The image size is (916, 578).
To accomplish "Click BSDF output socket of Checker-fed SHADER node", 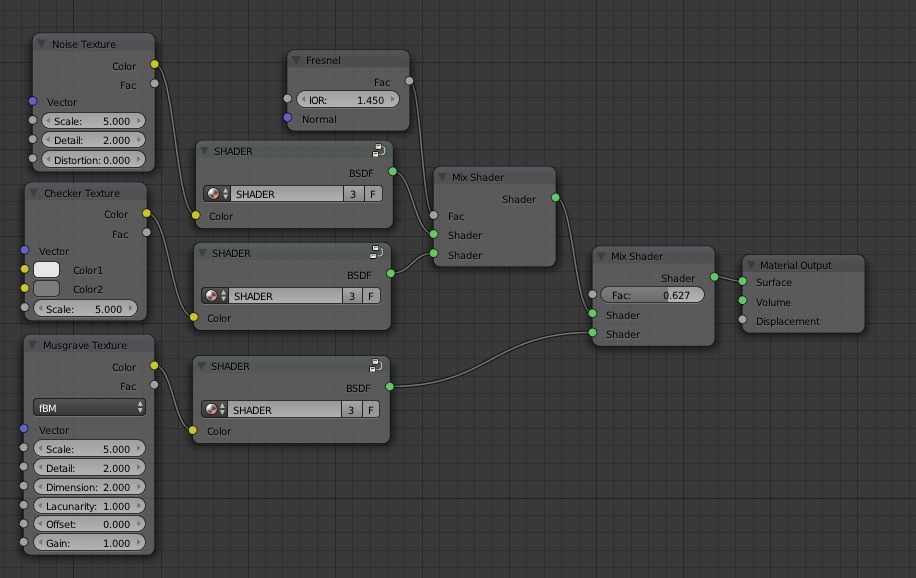I will (x=391, y=274).
